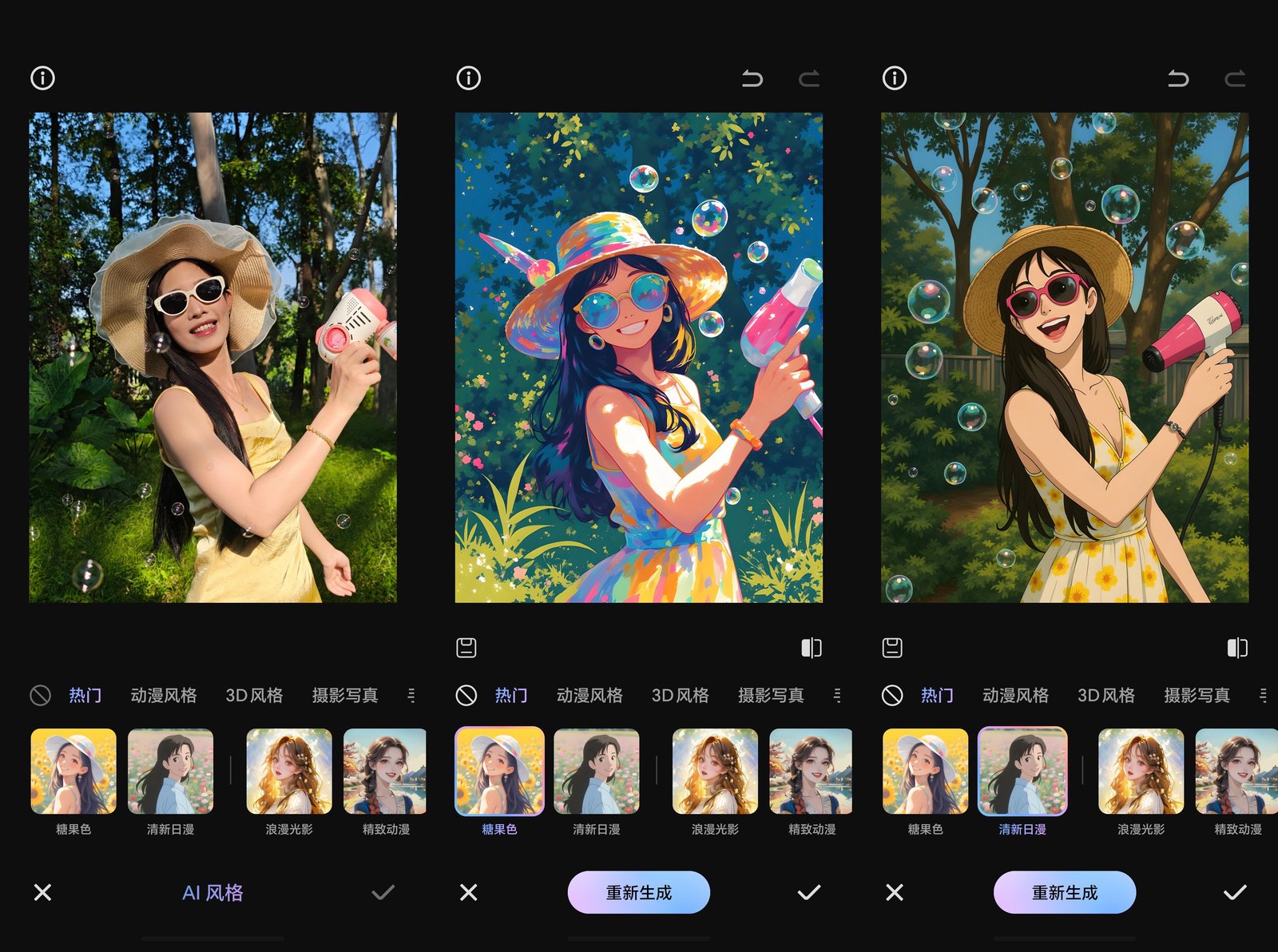Apply the 糖果色 style on the left screen

tap(73, 772)
